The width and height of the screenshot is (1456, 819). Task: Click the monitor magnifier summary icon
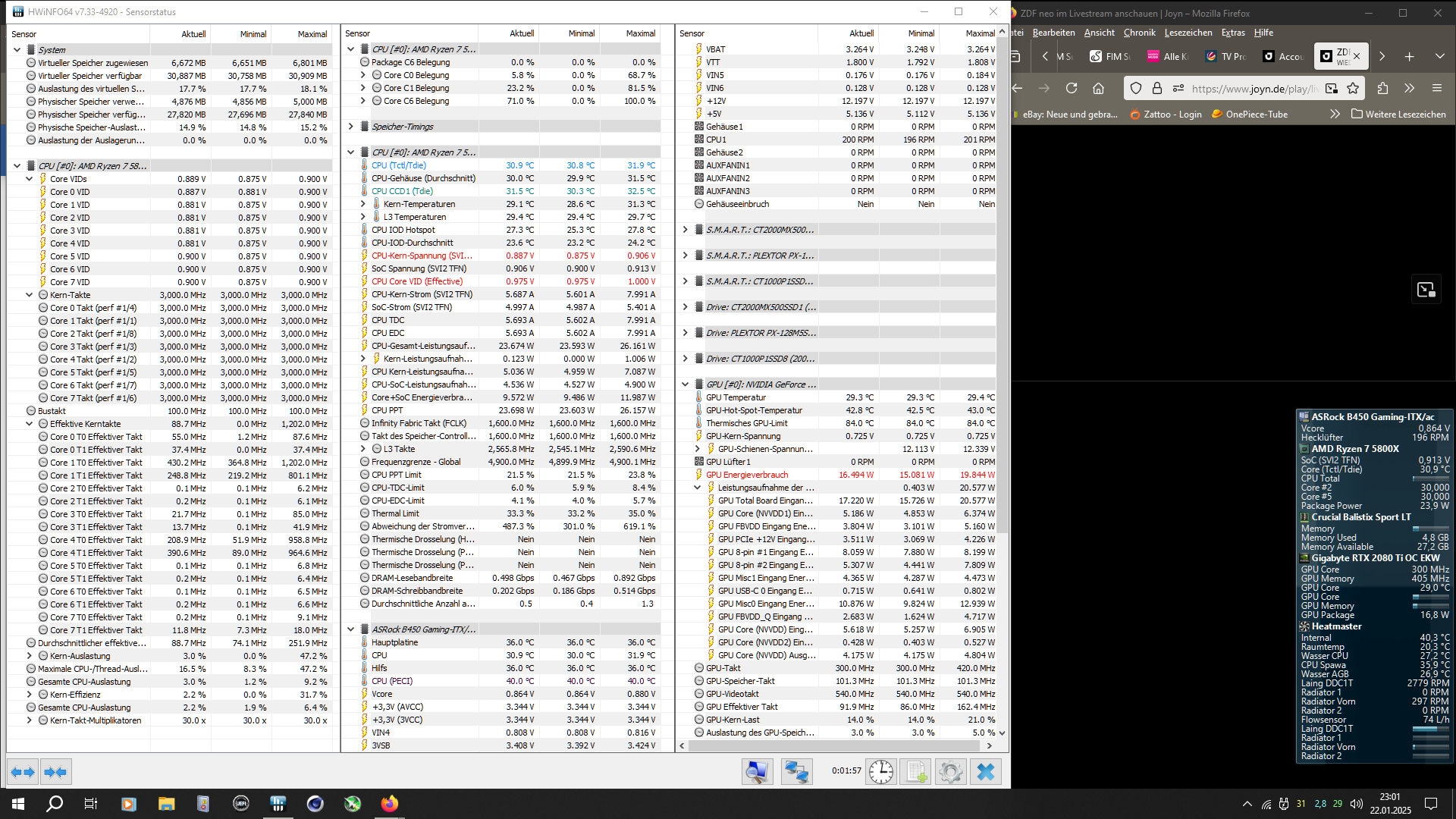tap(757, 772)
